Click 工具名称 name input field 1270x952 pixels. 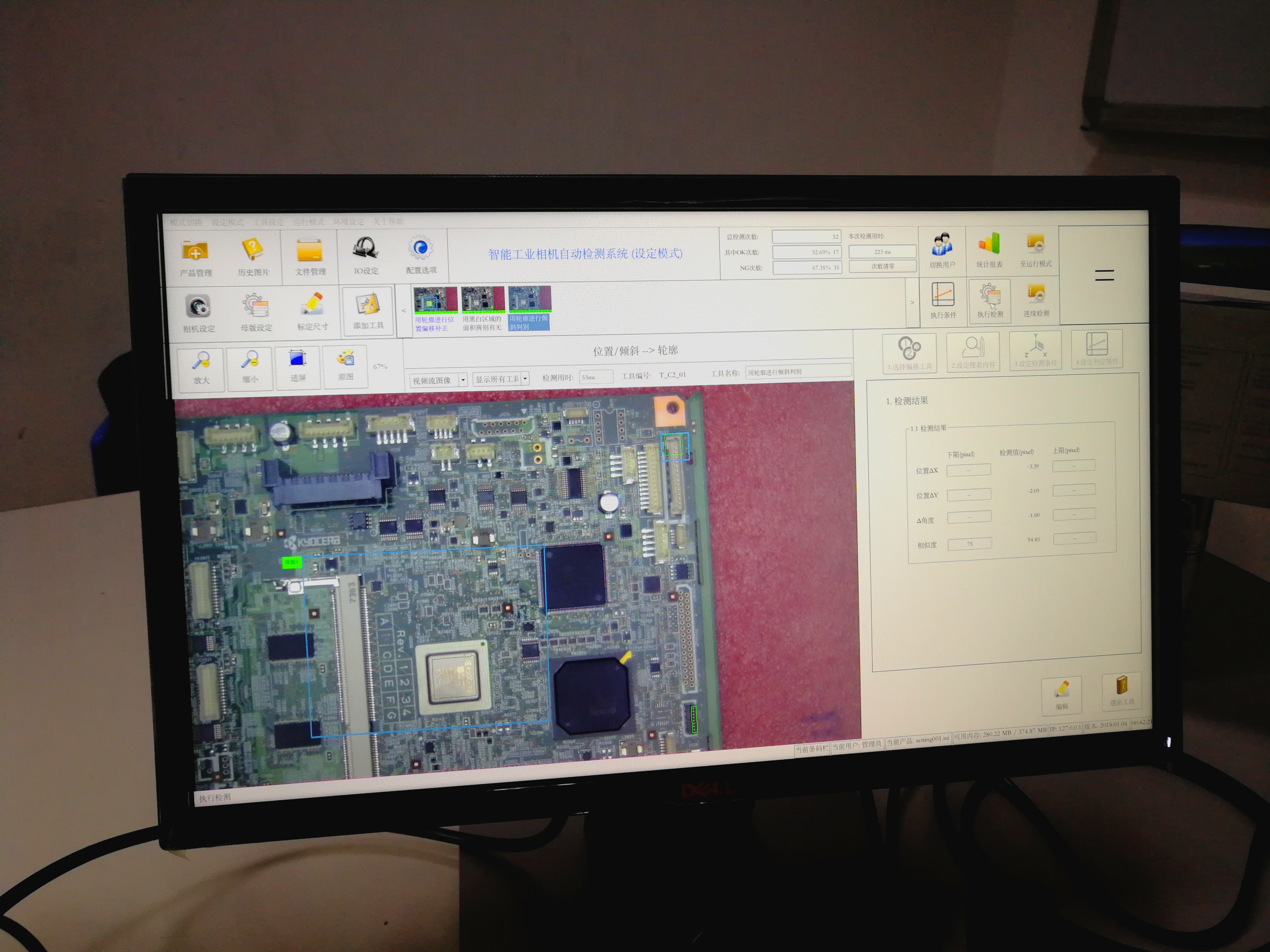(798, 371)
